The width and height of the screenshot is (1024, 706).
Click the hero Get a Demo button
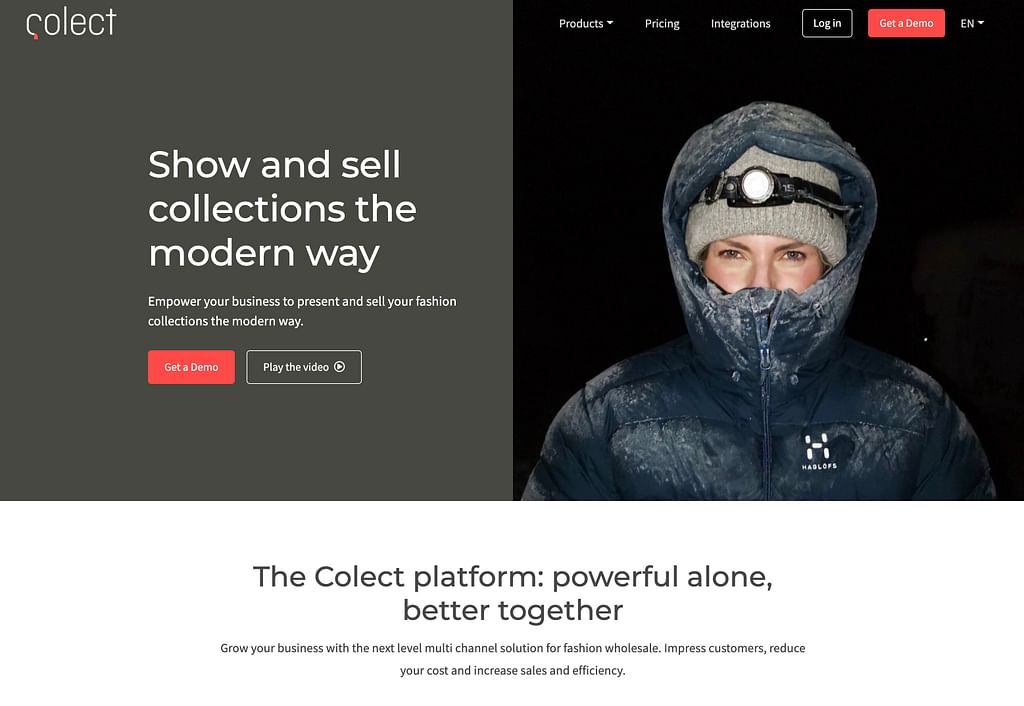[191, 367]
